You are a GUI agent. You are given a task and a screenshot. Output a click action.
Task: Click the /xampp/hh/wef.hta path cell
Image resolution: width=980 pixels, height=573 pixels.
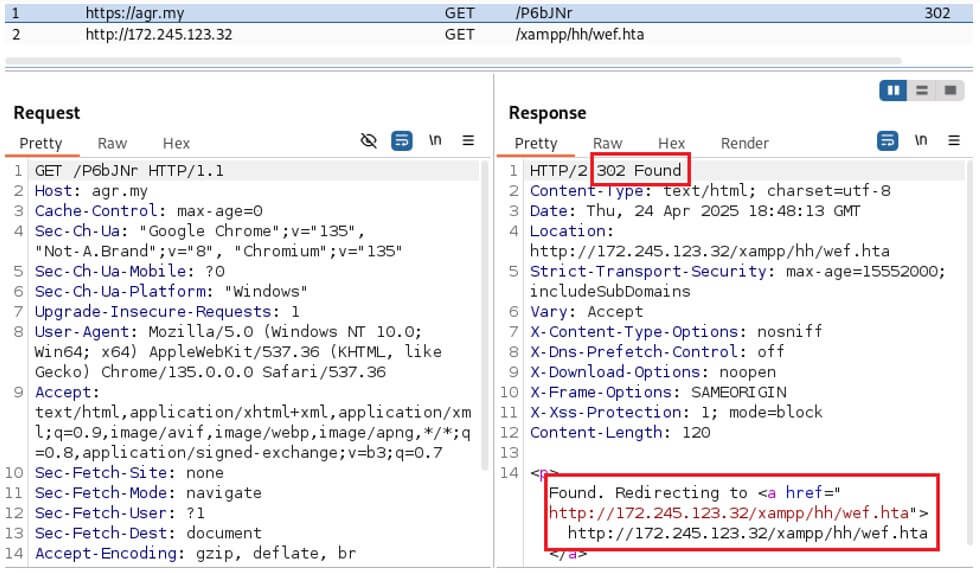tap(579, 34)
